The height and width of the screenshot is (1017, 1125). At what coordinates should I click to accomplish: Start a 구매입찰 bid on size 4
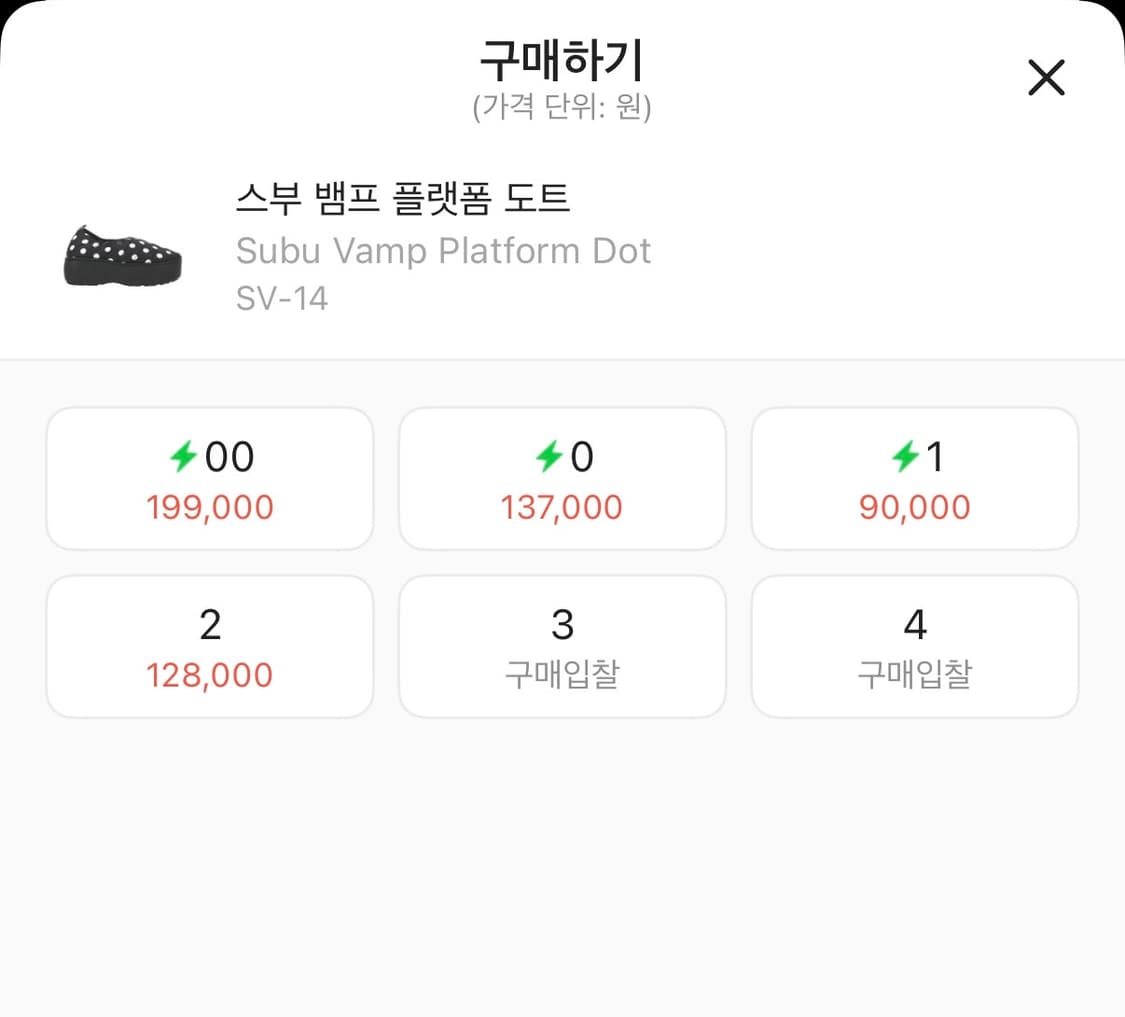click(x=915, y=646)
